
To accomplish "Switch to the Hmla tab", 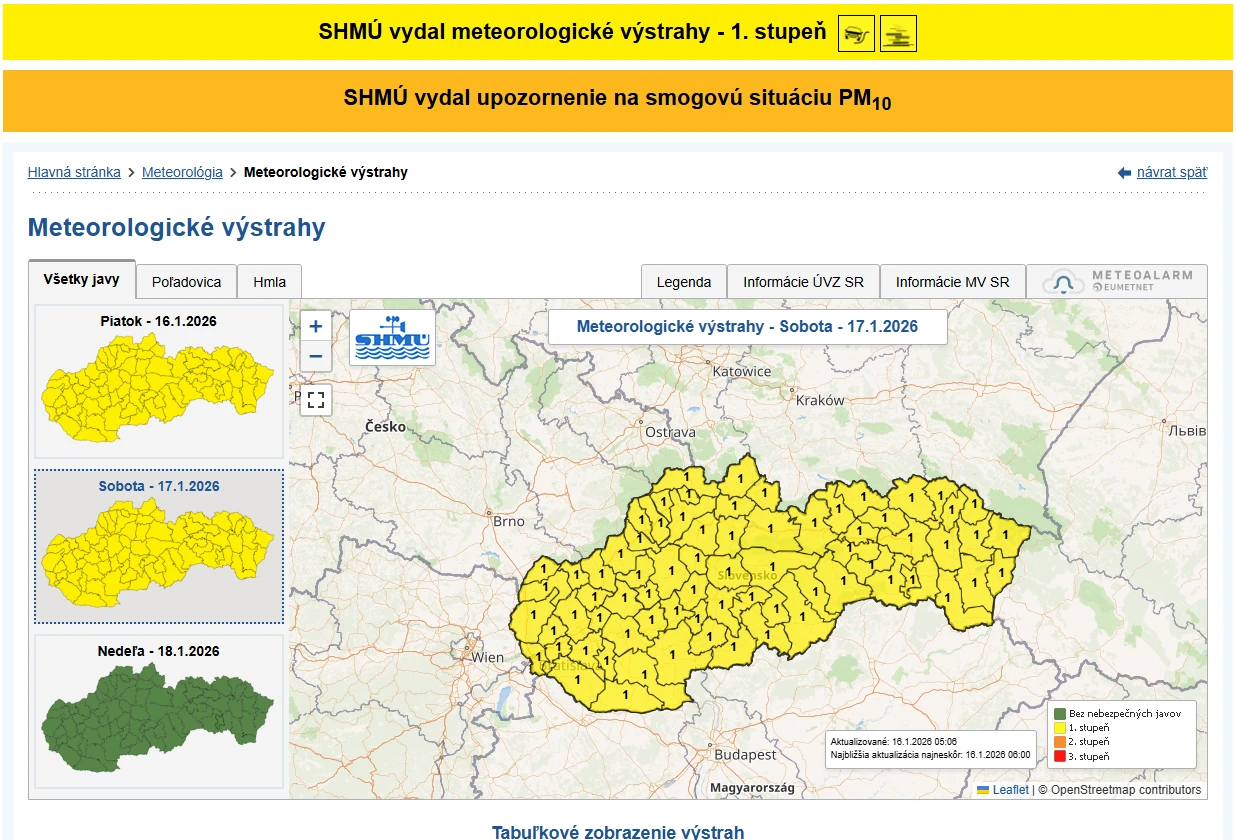I will pos(269,282).
